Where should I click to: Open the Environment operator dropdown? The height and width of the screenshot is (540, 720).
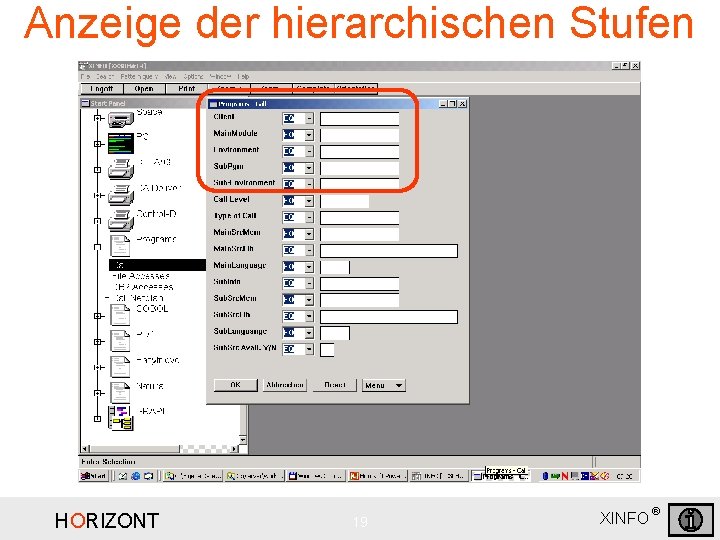coord(309,152)
